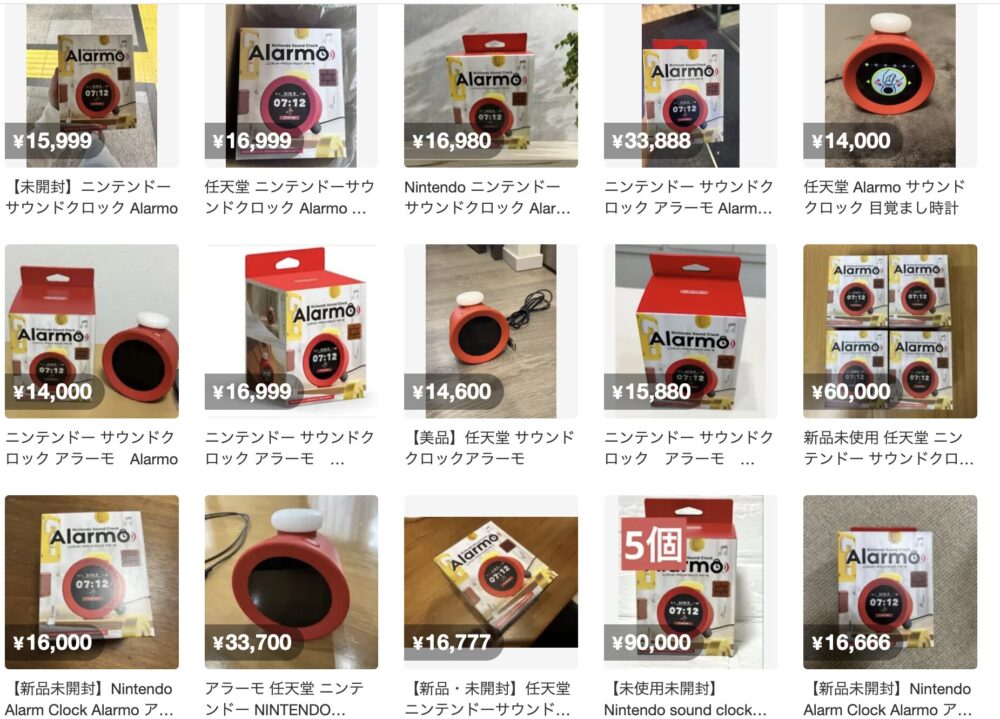Click the ¥16,999 price tag on stock-photo box
1000x719 pixels.
coord(252,391)
